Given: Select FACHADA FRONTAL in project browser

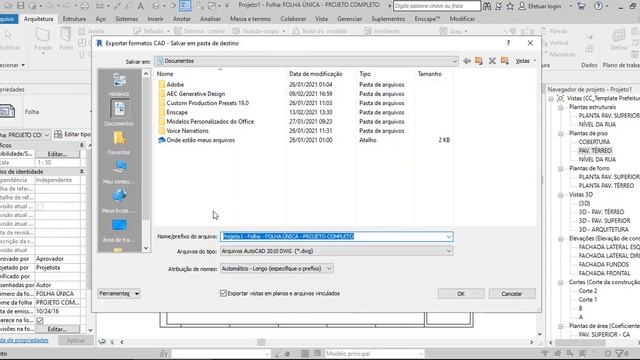Looking at the screenshot, I should [604, 273].
